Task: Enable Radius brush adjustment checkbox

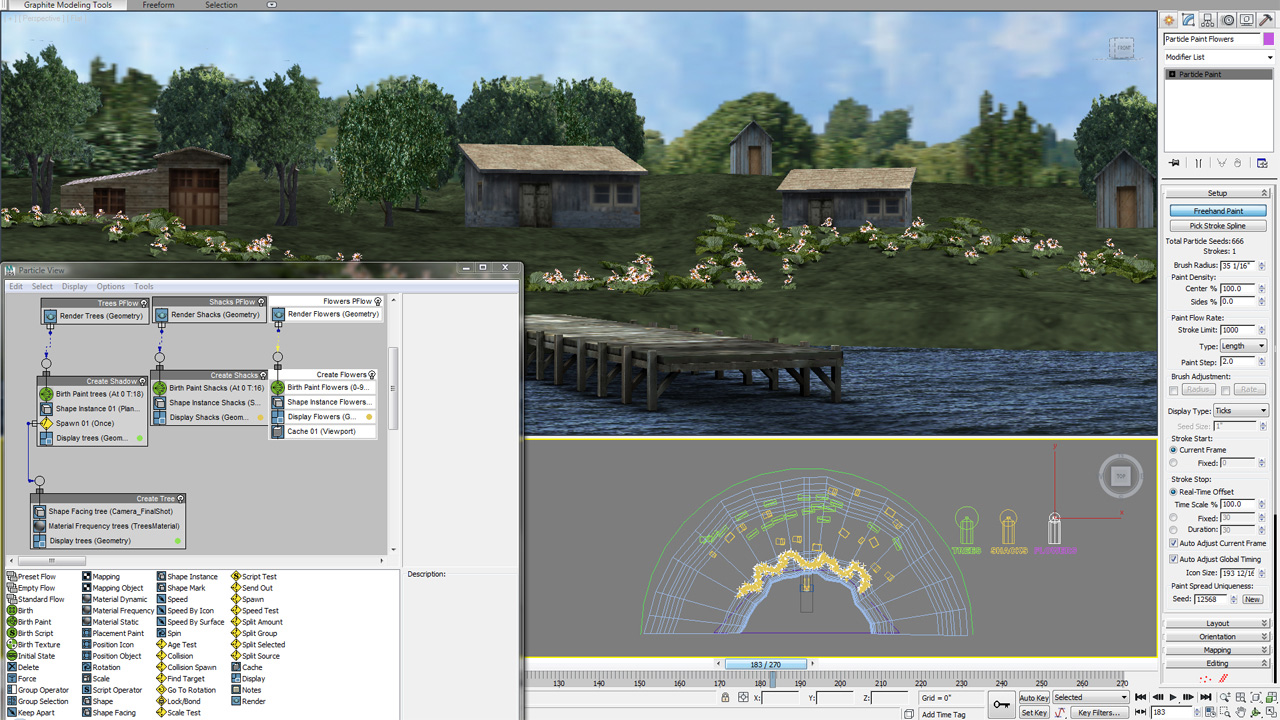Action: [1174, 389]
